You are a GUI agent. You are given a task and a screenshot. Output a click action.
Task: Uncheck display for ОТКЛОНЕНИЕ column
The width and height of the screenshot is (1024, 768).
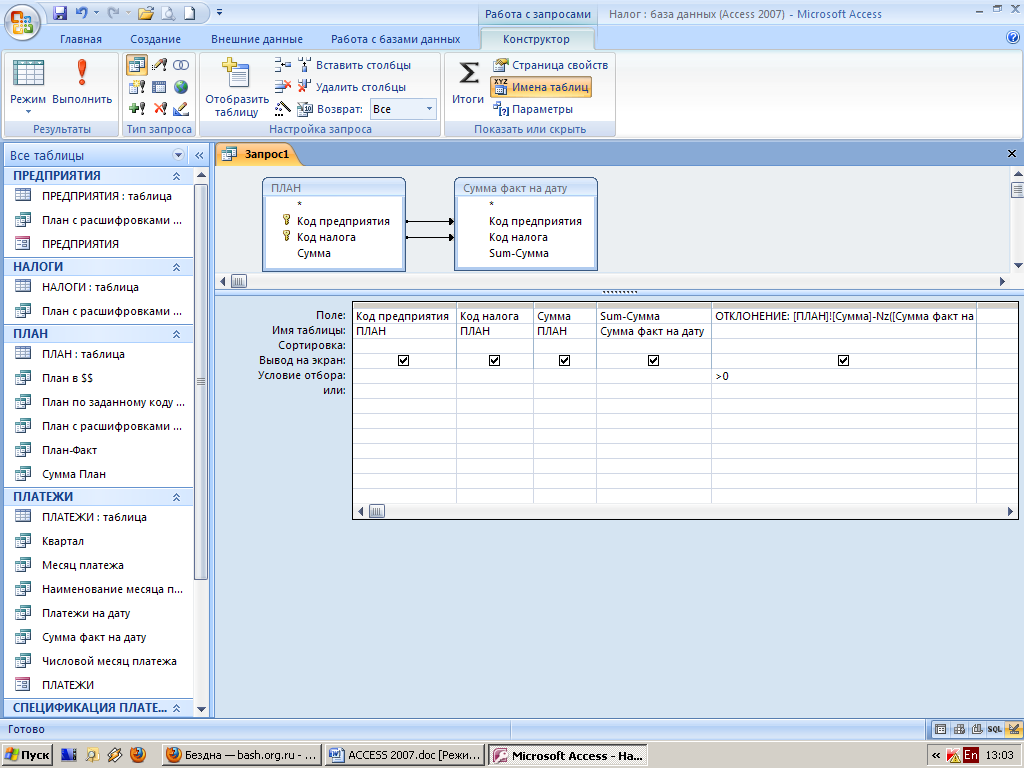[843, 360]
